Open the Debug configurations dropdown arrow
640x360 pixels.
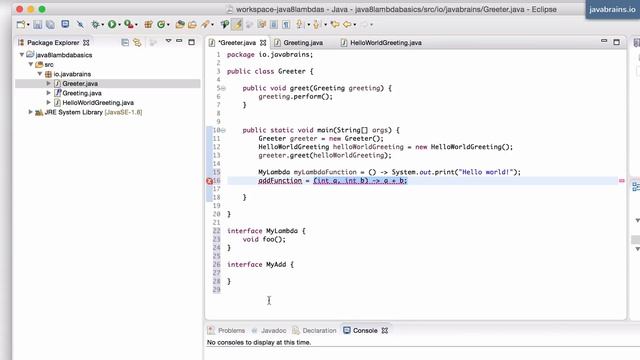102,25
